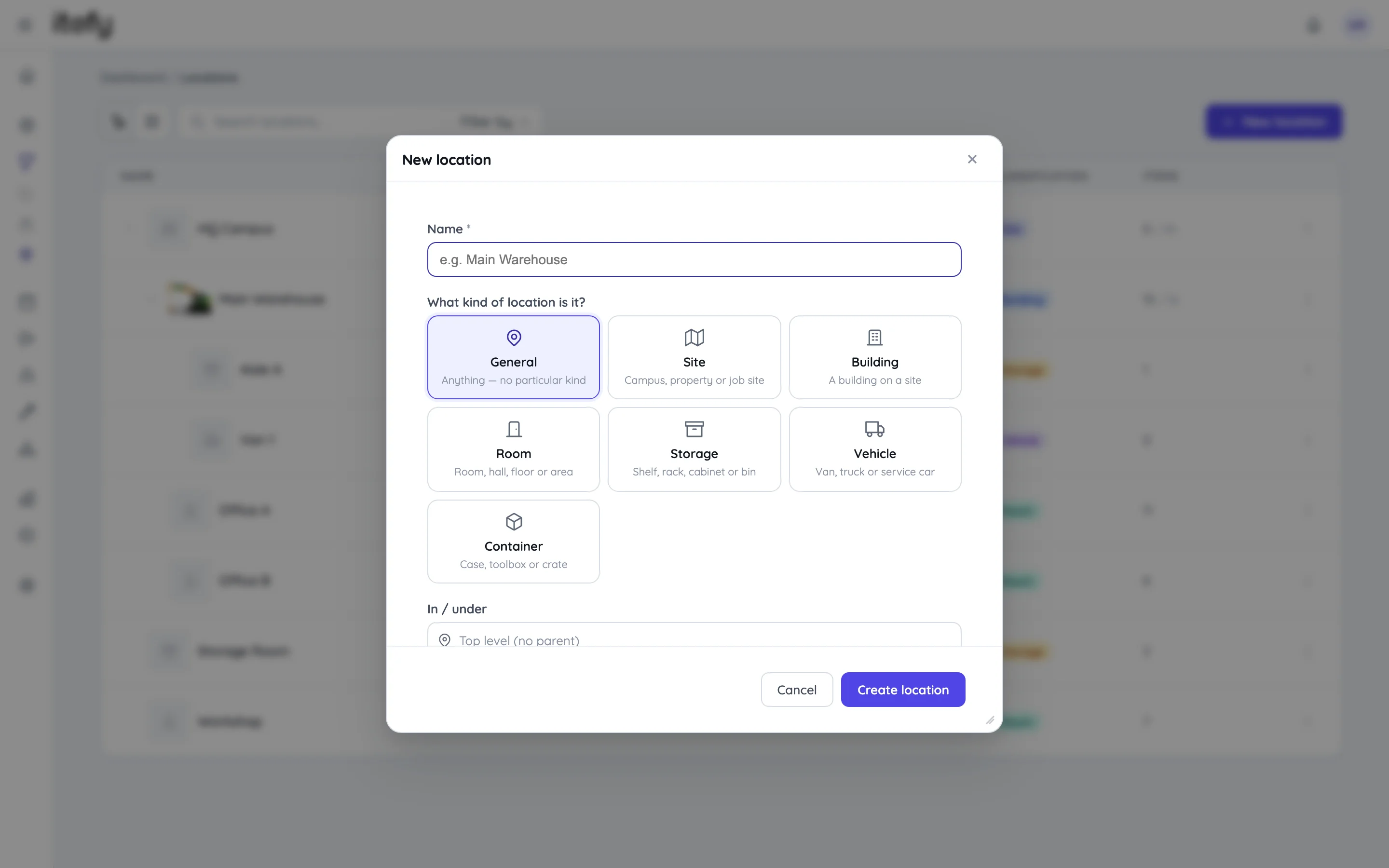Click Create location

[903, 690]
